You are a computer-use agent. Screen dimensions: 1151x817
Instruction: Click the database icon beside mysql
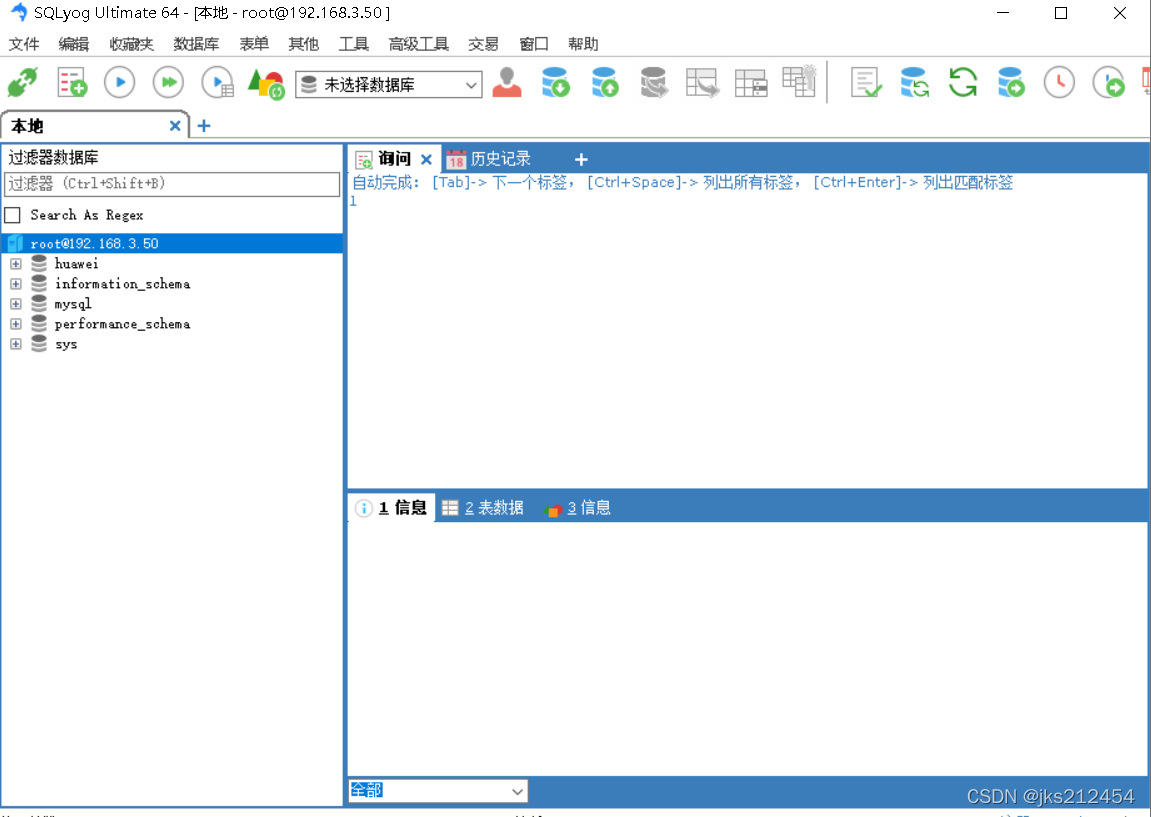point(39,304)
